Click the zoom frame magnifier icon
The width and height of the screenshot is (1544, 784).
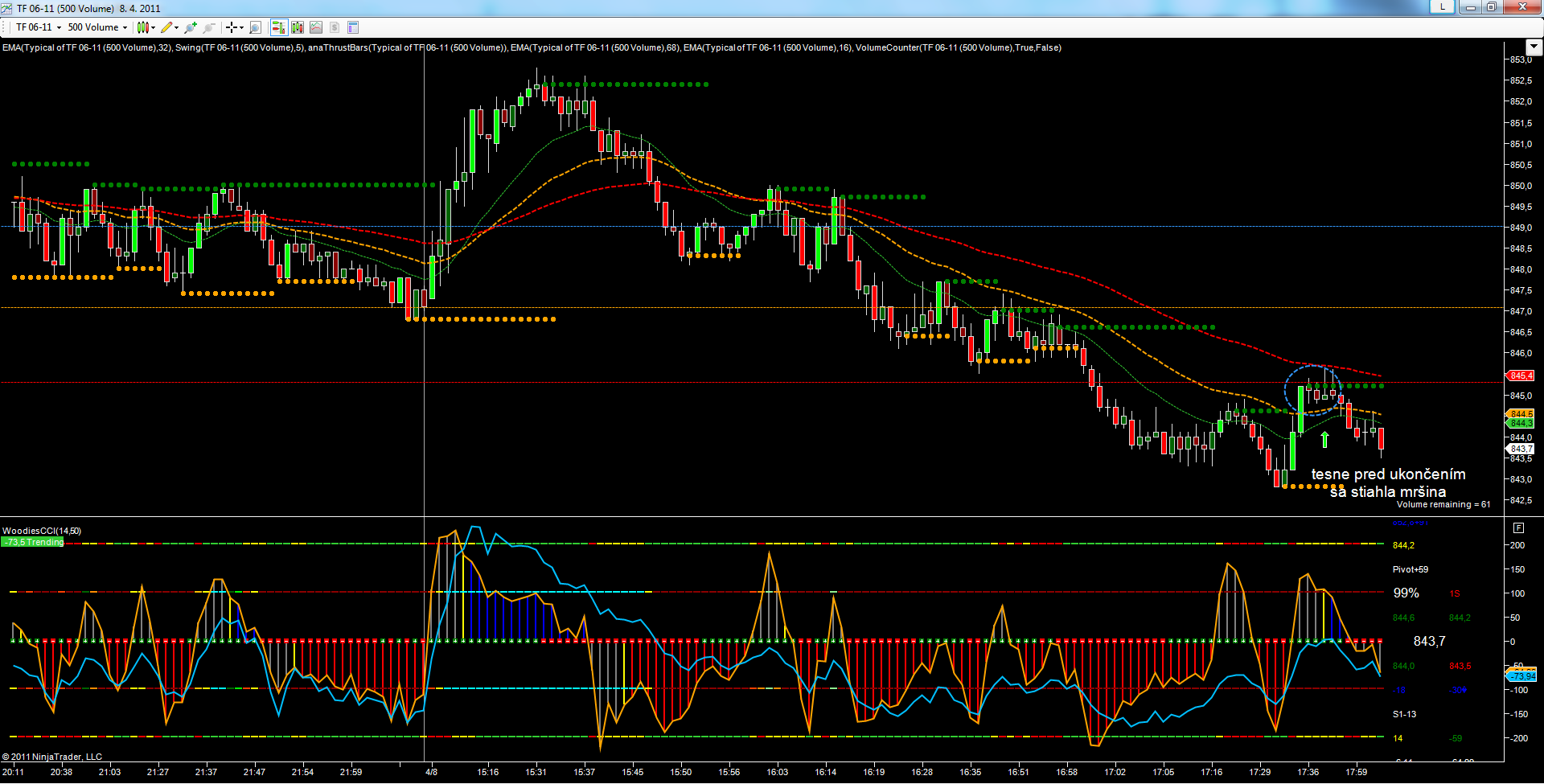pos(256,27)
